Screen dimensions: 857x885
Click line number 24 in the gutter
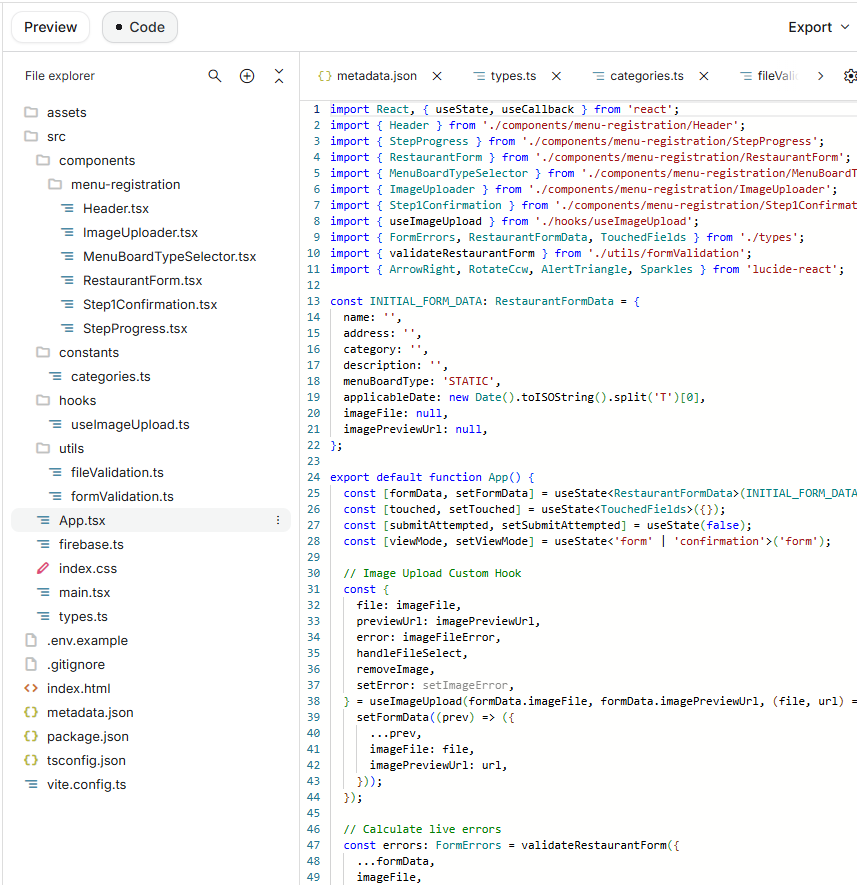pos(313,477)
